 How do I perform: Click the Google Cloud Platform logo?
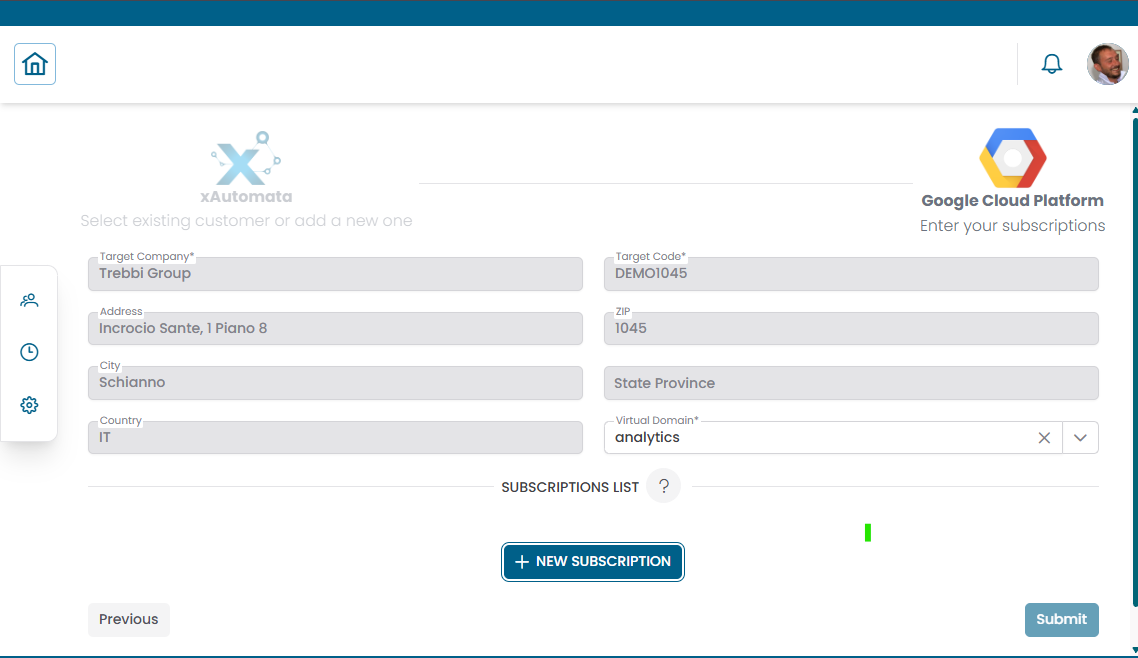click(x=1012, y=157)
